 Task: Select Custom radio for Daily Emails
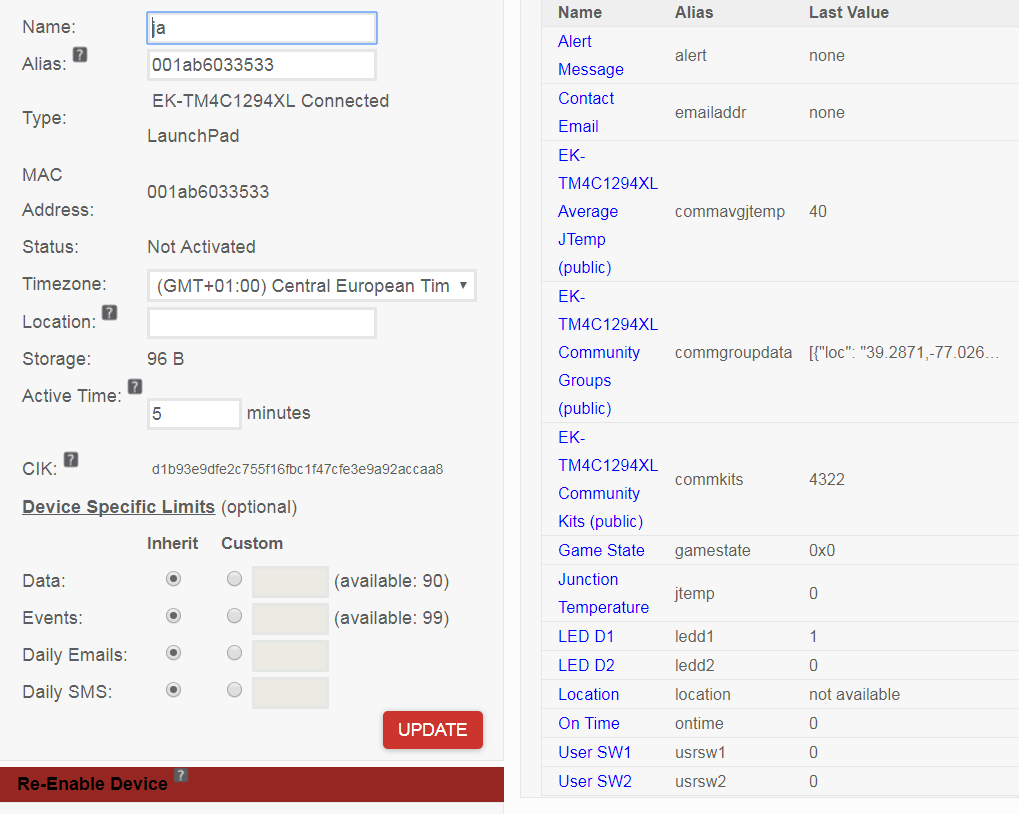pos(235,653)
